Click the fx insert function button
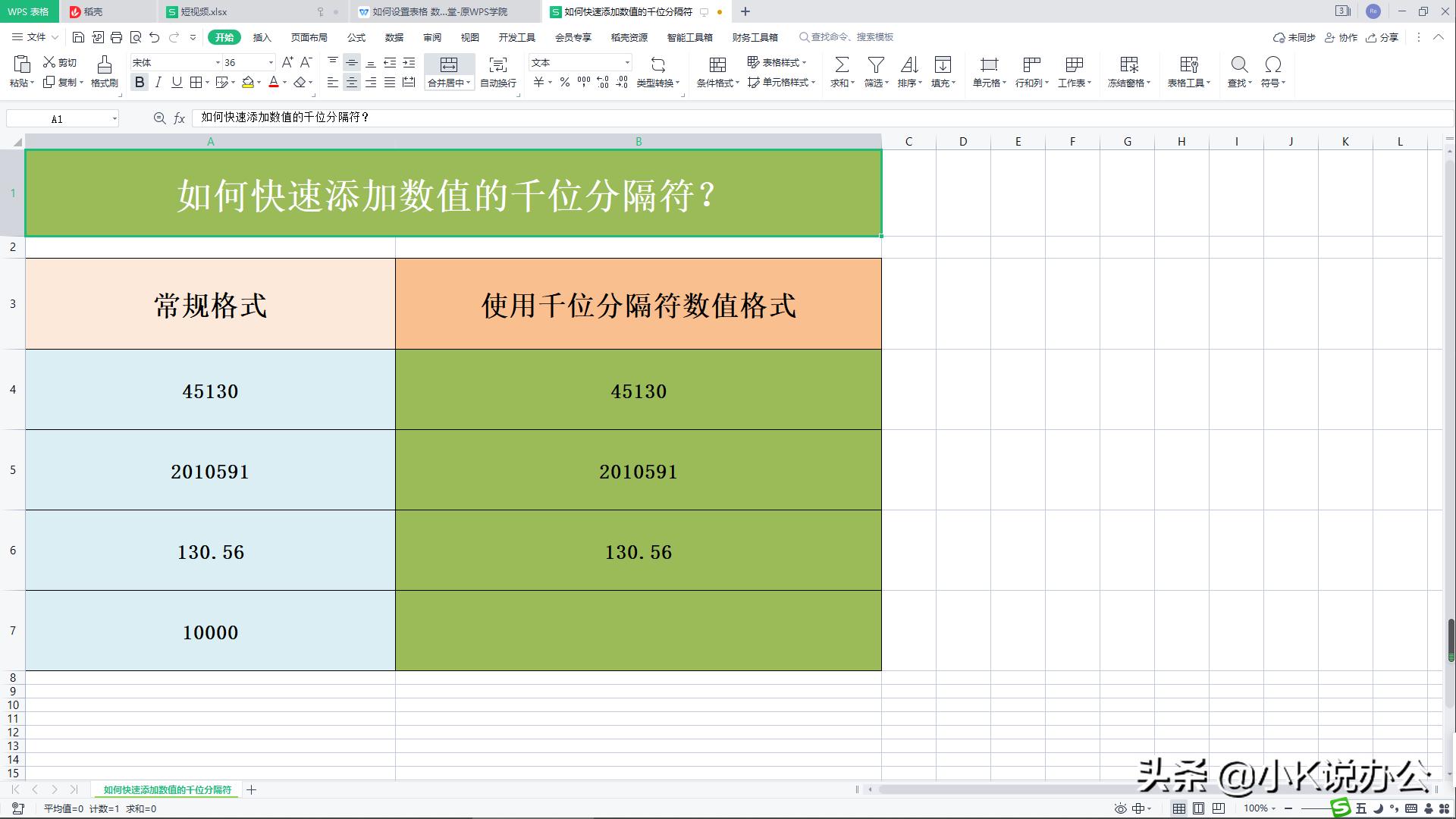The width and height of the screenshot is (1456, 819). point(180,118)
